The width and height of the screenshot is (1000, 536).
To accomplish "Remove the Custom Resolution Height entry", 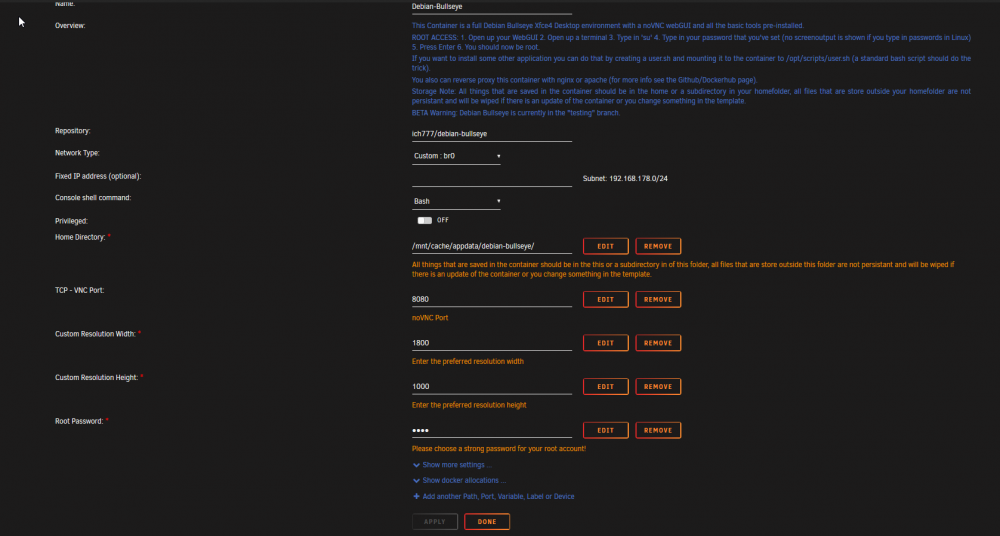I will coord(658,387).
